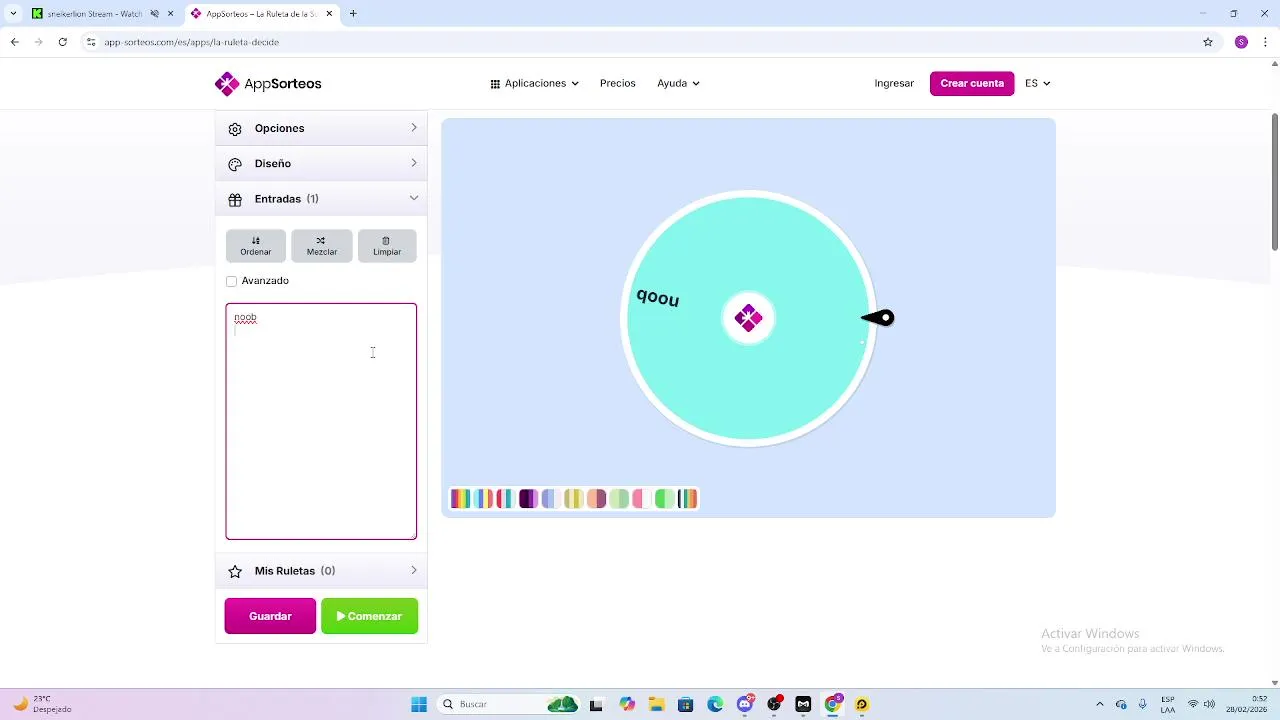Open the Chrome profile avatar
The width and height of the screenshot is (1280, 720).
(x=1241, y=42)
